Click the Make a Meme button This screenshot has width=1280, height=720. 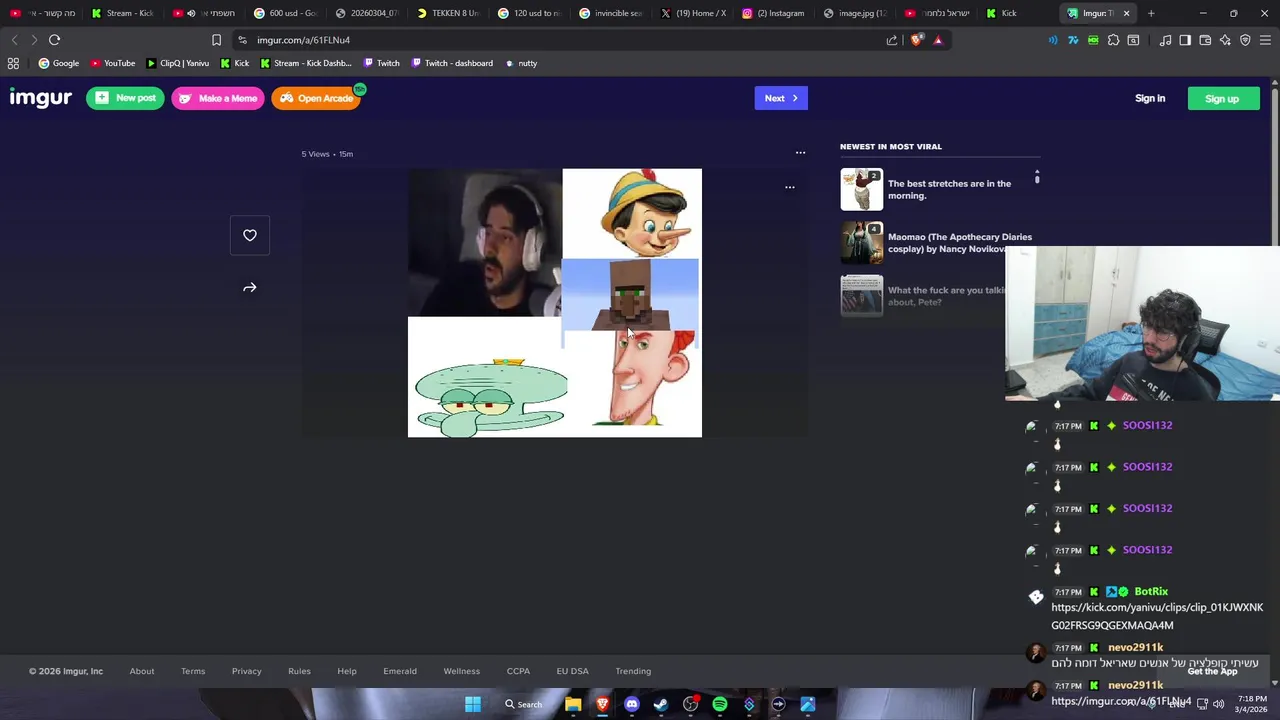pyautogui.click(x=217, y=98)
